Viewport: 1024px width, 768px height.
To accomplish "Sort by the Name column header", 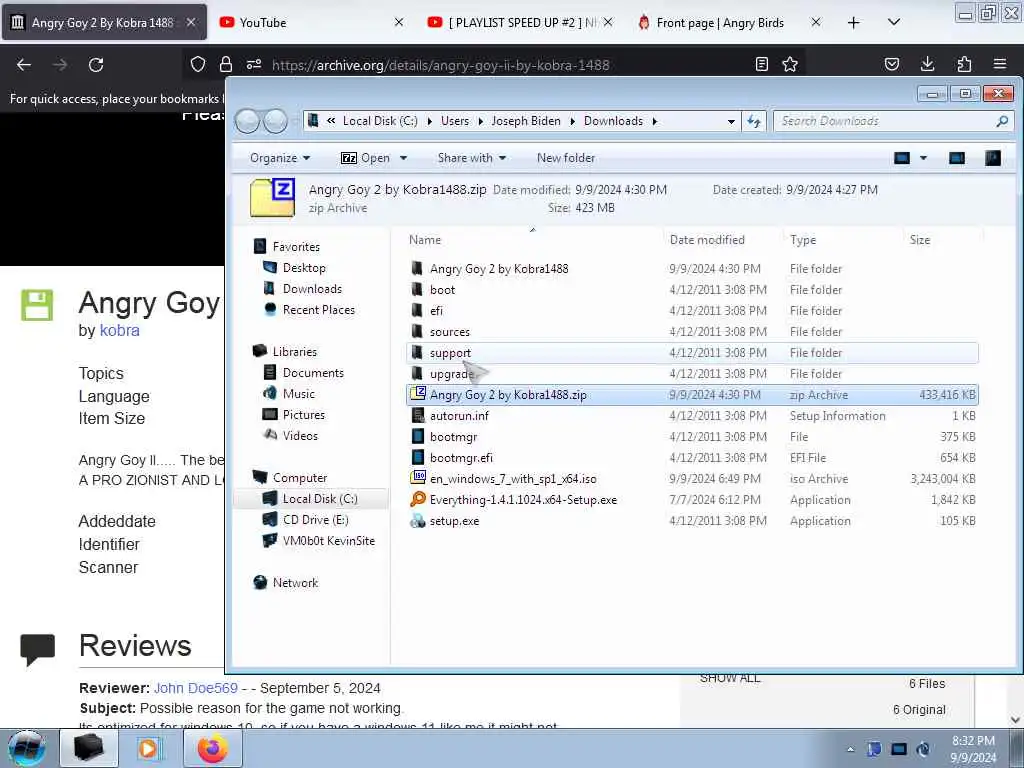I will [x=533, y=240].
